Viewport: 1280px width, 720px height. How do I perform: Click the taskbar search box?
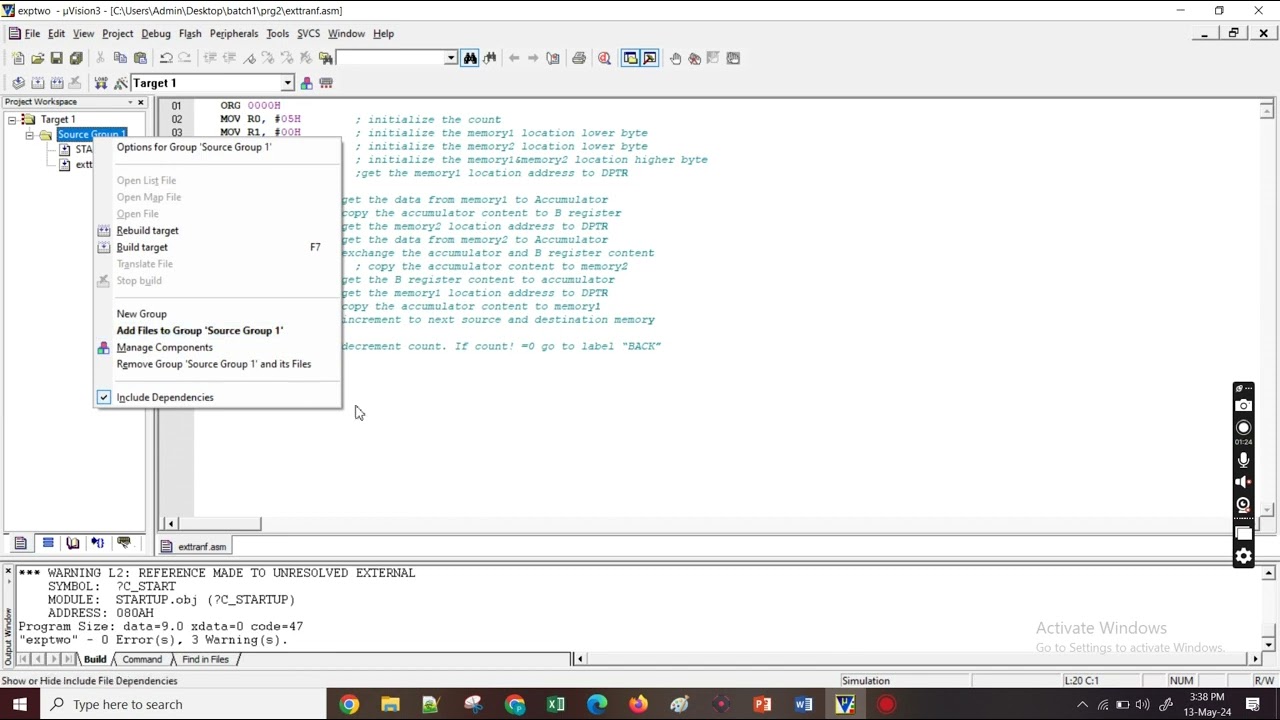184,704
